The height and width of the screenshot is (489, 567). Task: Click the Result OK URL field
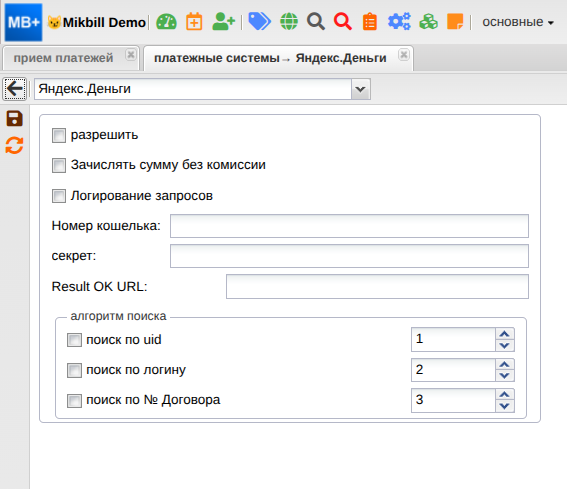point(378,286)
